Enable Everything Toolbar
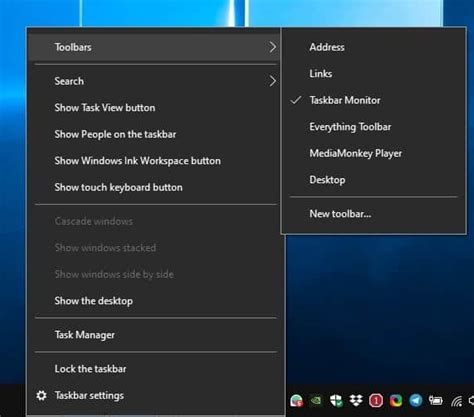The height and width of the screenshot is (417, 474). click(373, 127)
